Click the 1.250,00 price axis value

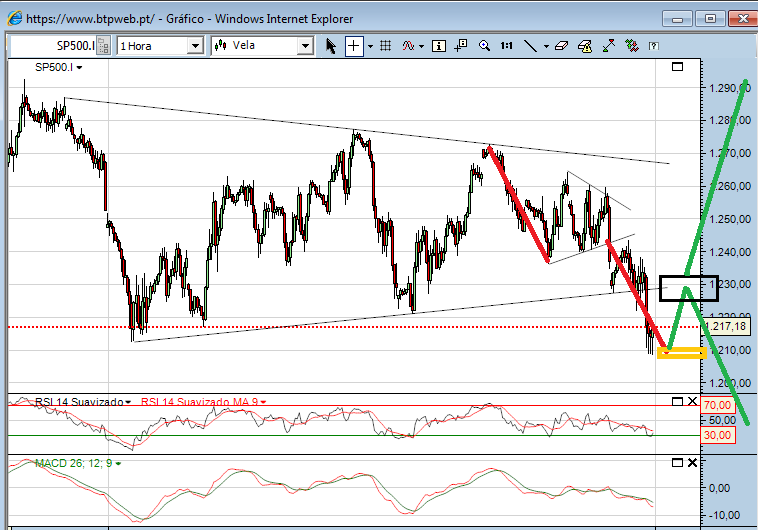730,219
